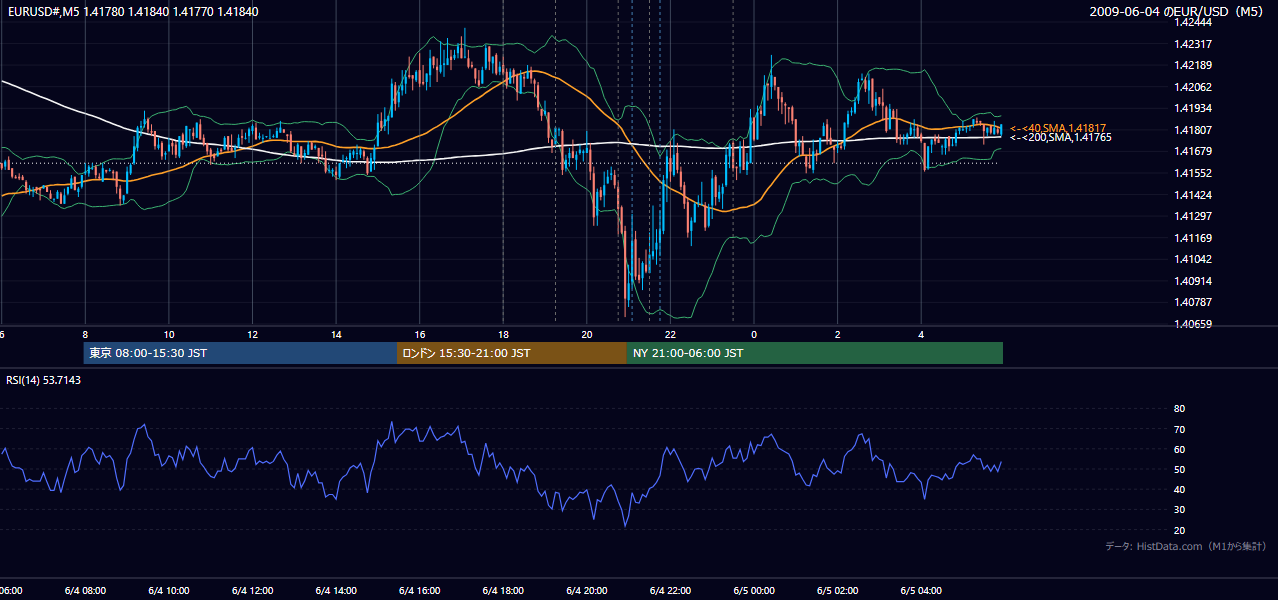The height and width of the screenshot is (600, 1278).
Task: Click the 6/5 04:00 date-time label
Action: [x=922, y=590]
